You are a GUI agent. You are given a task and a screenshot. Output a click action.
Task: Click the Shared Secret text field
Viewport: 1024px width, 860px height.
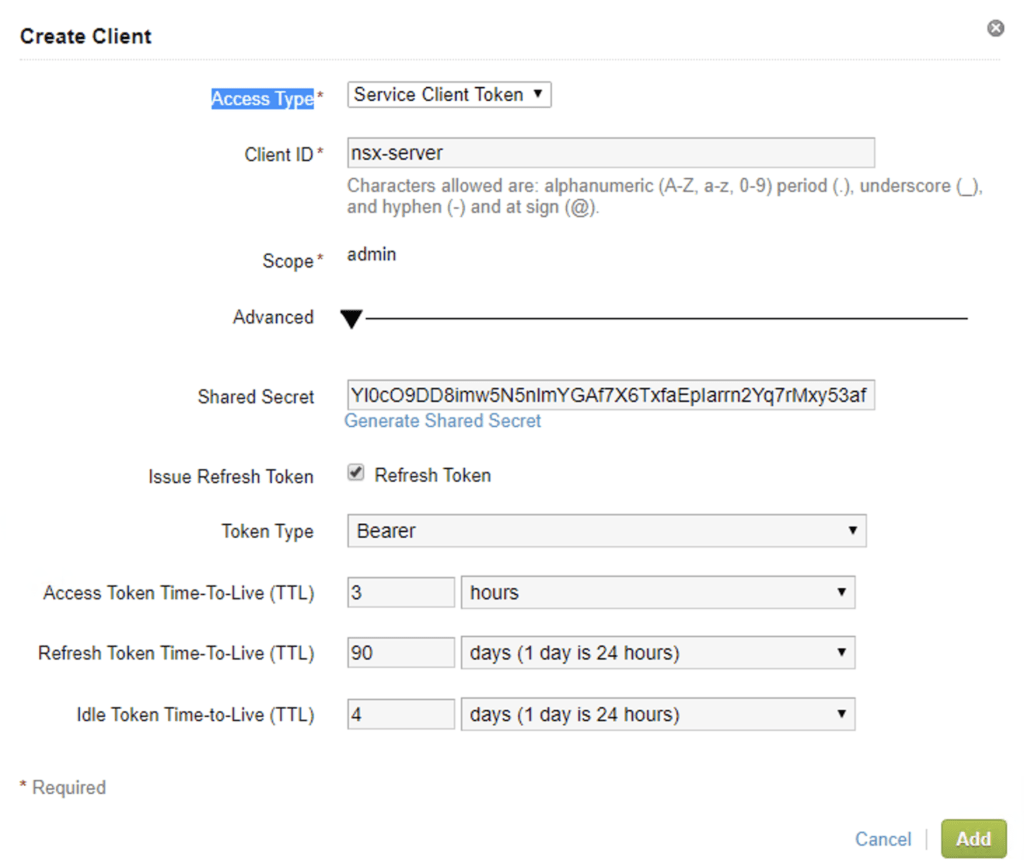point(610,396)
